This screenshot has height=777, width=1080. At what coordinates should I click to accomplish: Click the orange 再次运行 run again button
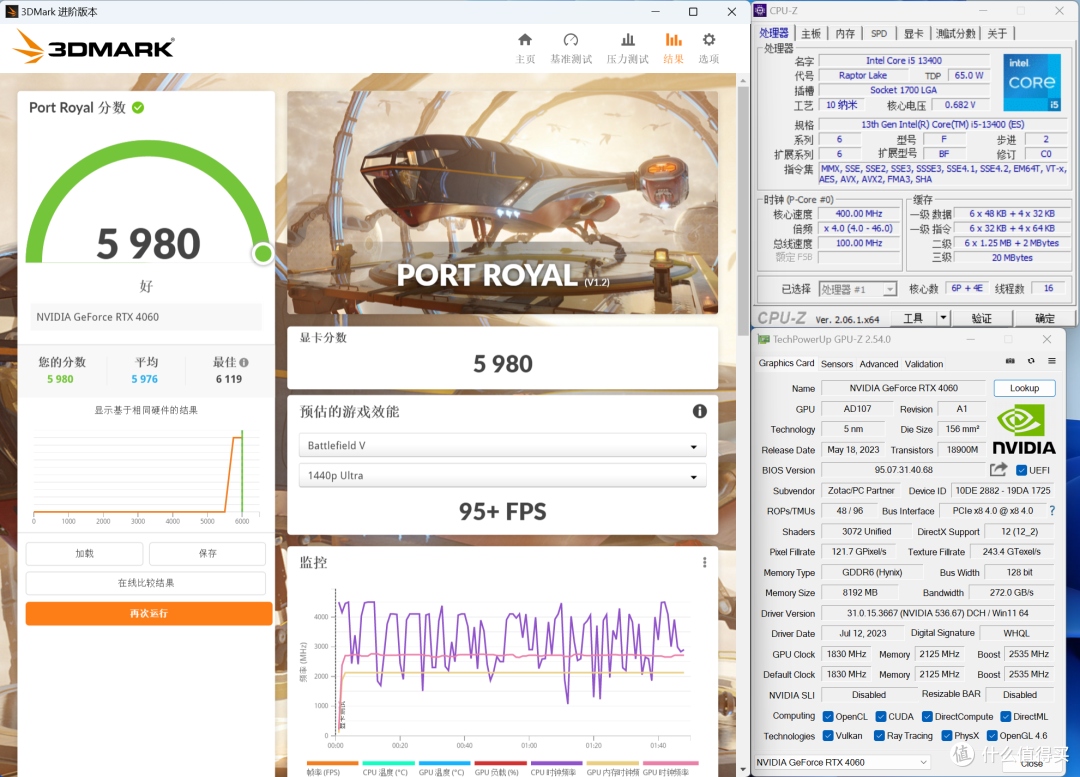(149, 613)
